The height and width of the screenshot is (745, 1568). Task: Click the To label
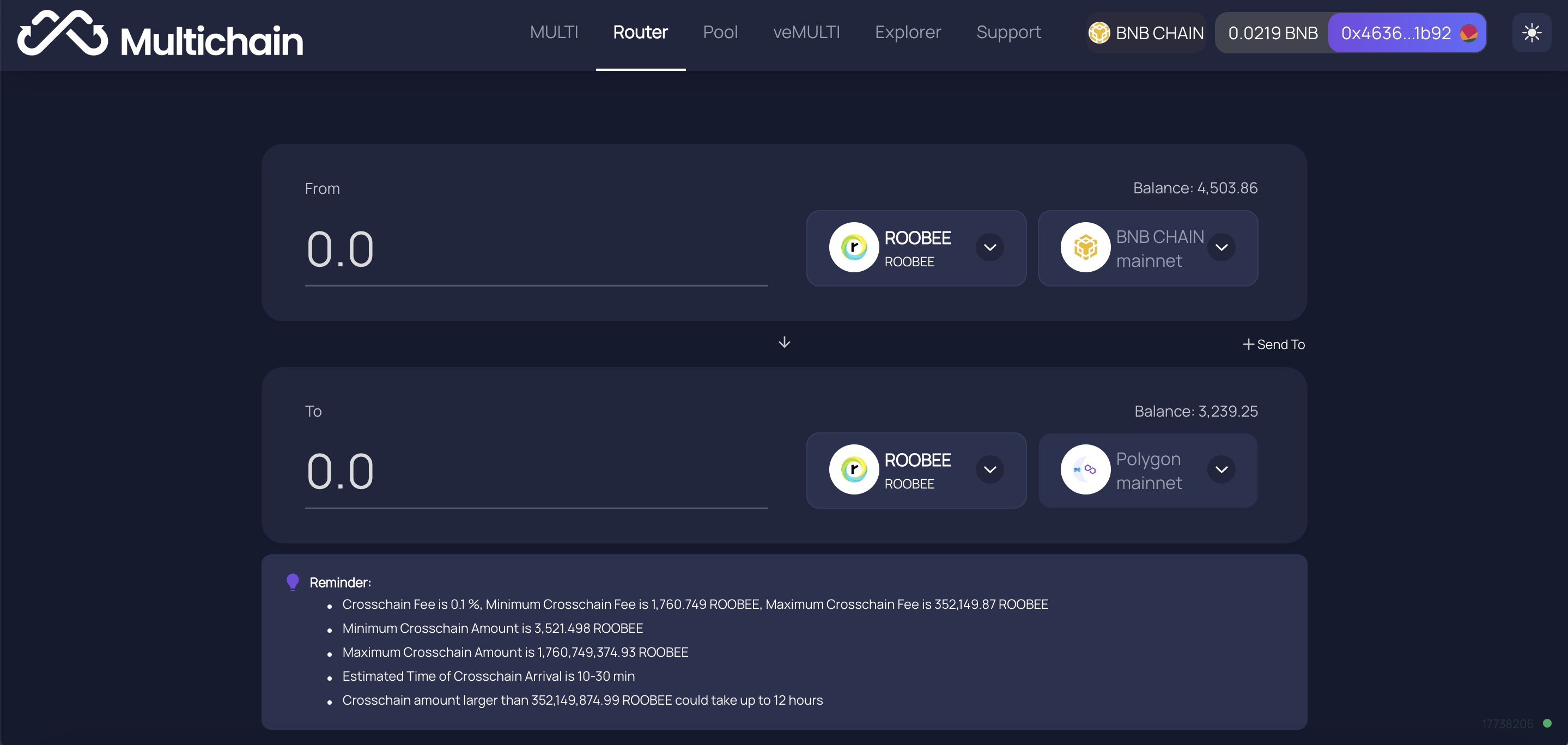tap(313, 412)
